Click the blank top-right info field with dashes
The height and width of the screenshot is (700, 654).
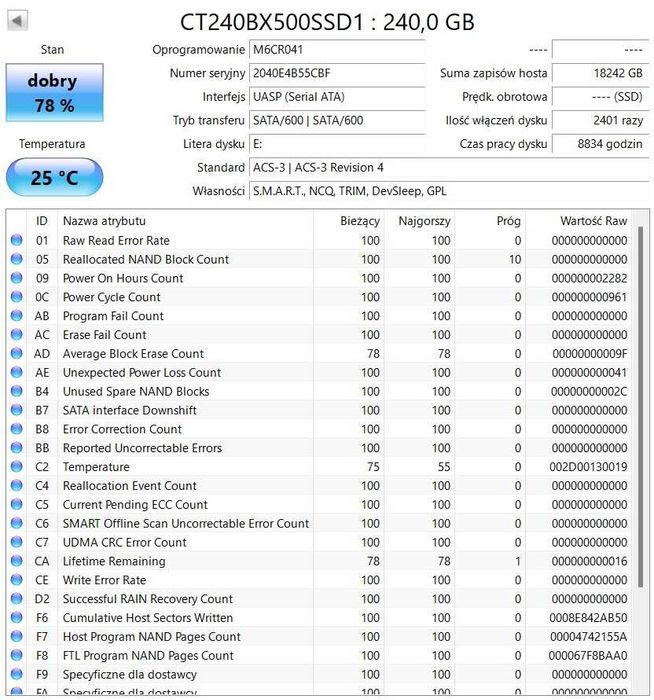600,50
